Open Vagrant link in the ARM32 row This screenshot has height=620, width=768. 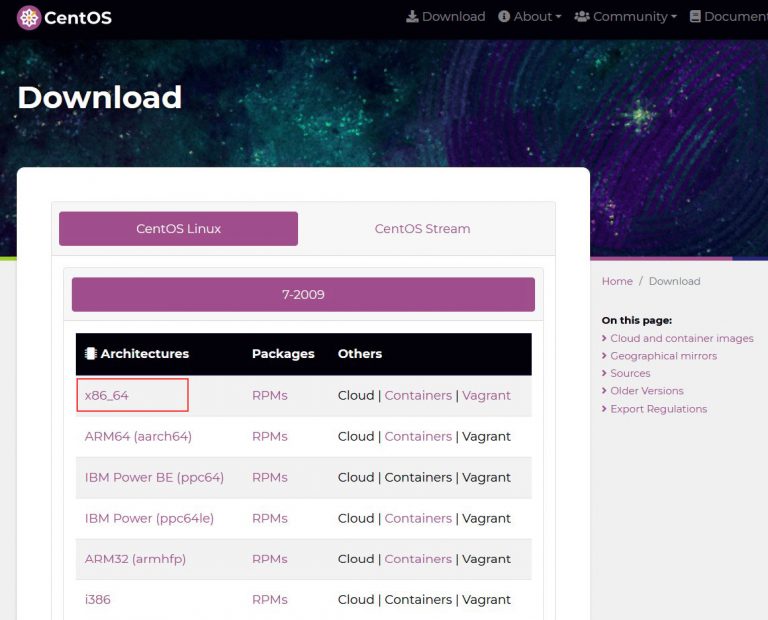click(486, 559)
